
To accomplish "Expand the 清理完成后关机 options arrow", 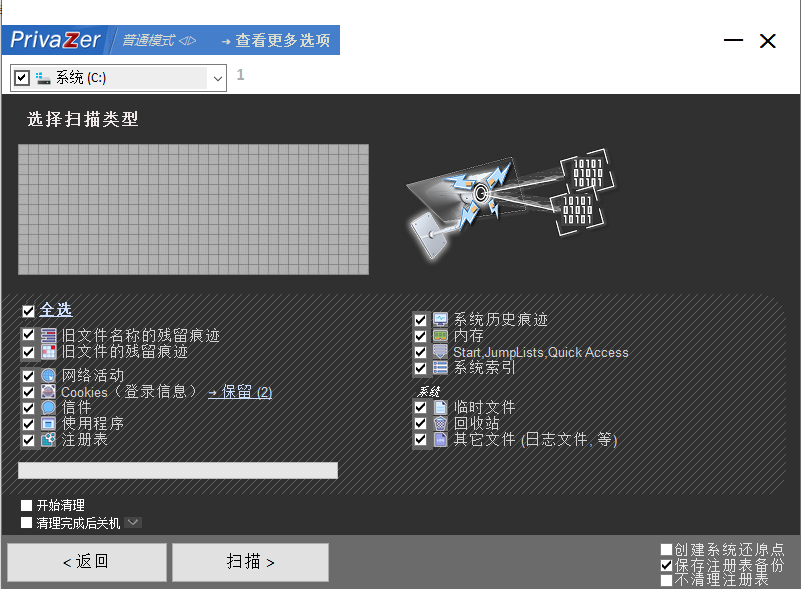I will tap(133, 522).
